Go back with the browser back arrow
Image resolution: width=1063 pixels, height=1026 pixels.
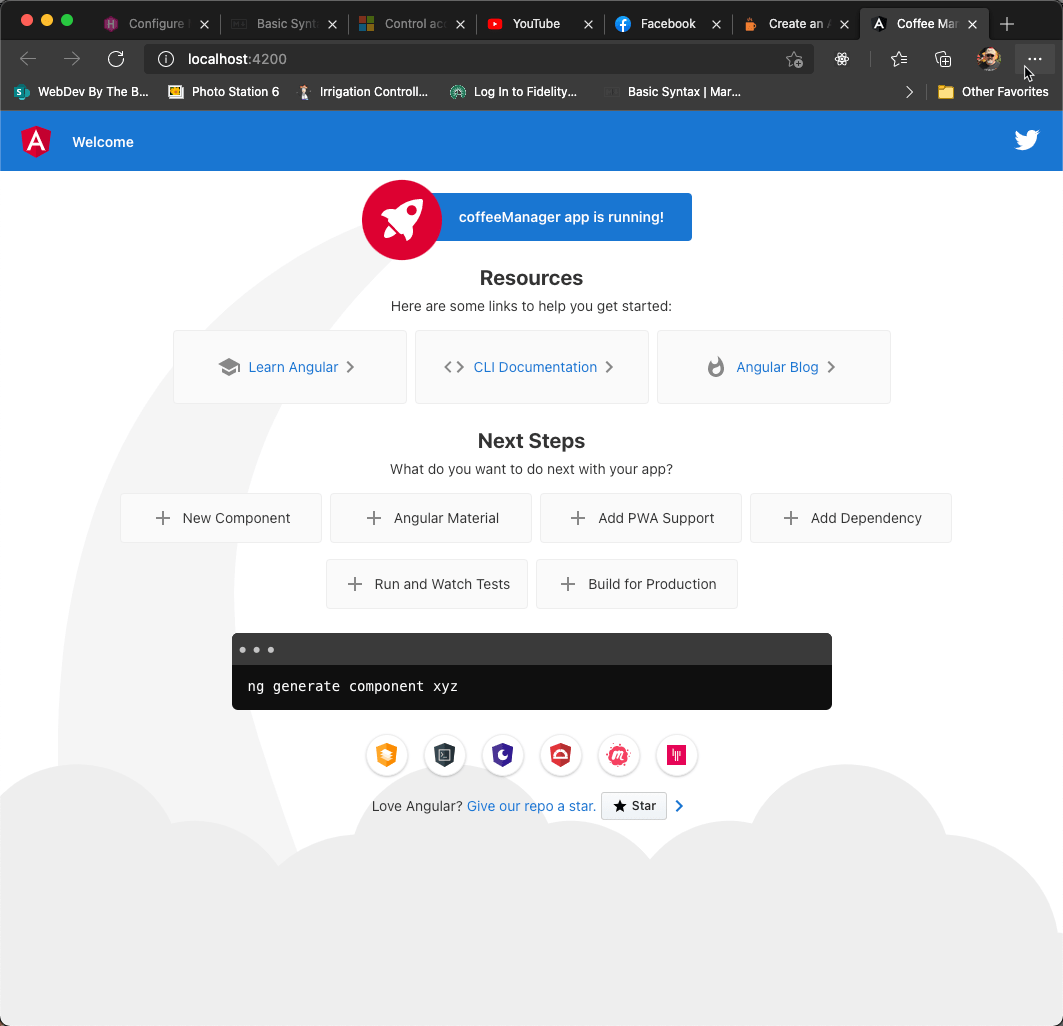(x=28, y=59)
